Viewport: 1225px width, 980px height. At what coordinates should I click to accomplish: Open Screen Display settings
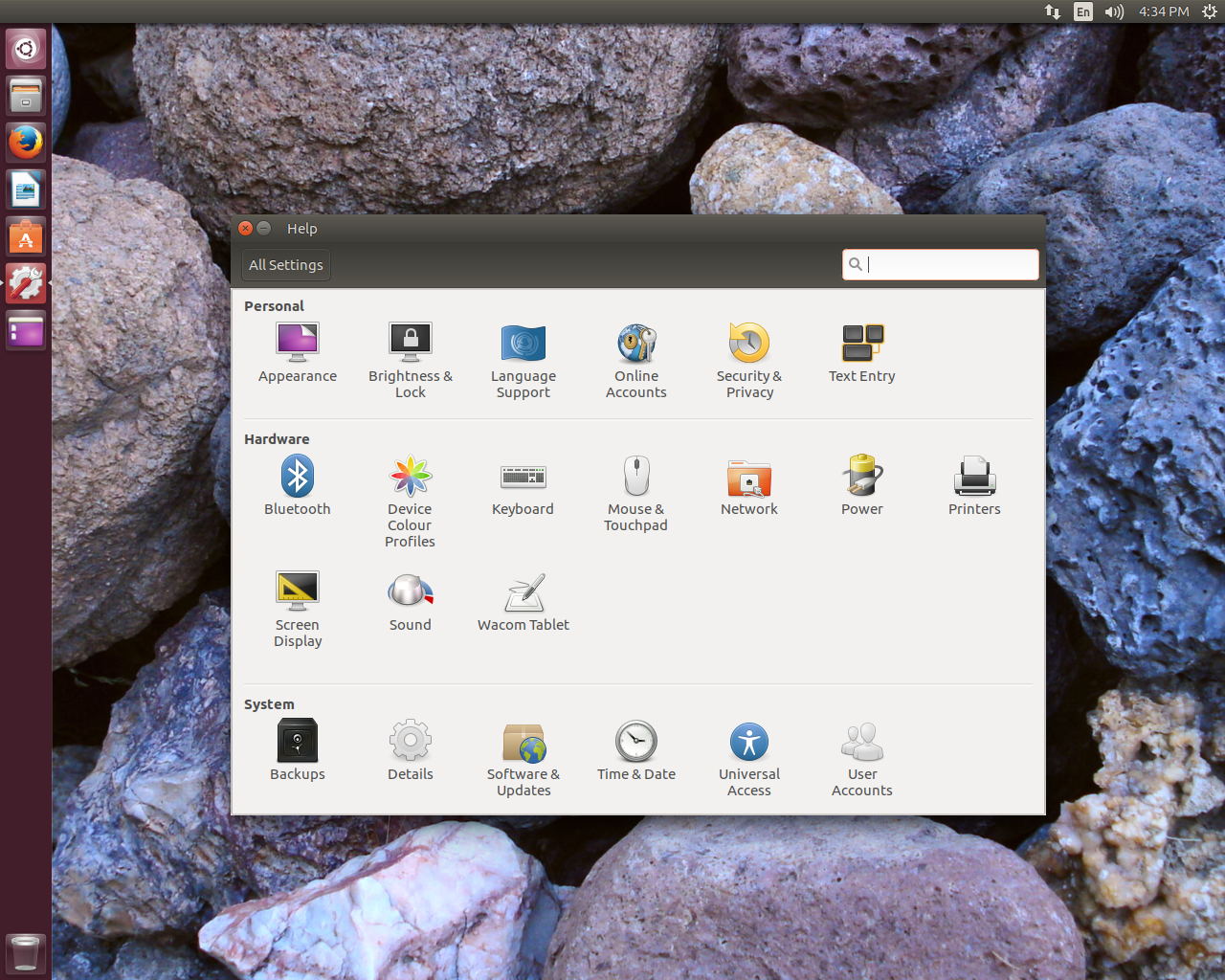point(298,610)
